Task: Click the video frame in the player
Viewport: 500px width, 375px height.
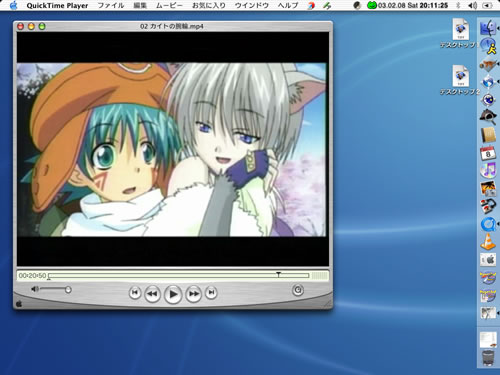Action: (x=172, y=150)
